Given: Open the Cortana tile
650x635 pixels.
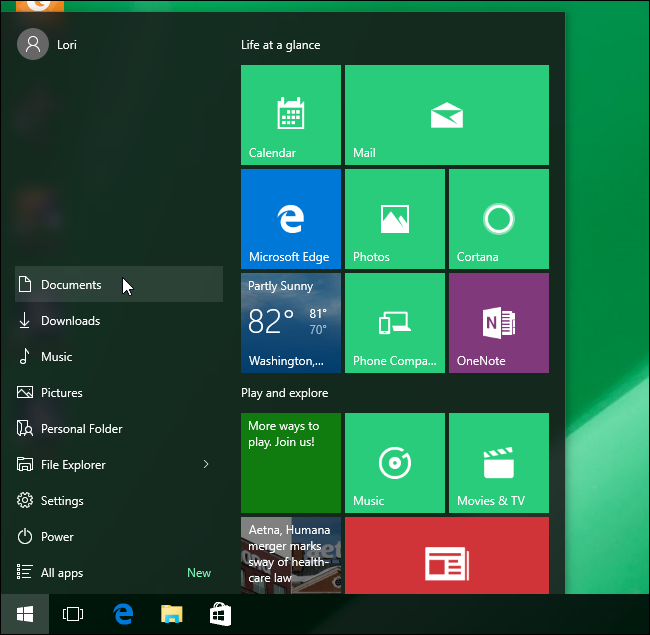Looking at the screenshot, I should pyautogui.click(x=498, y=219).
